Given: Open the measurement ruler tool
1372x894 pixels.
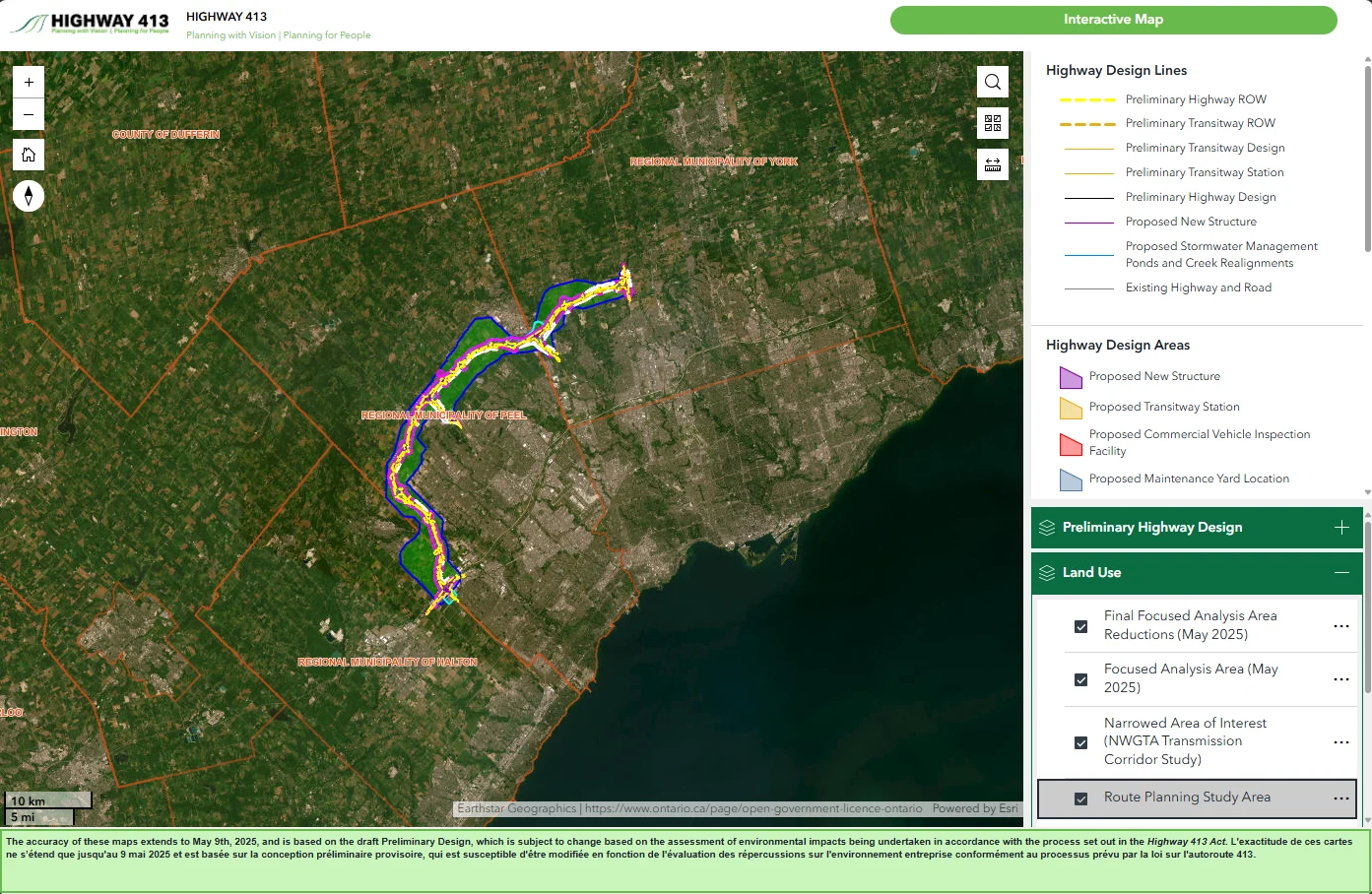Looking at the screenshot, I should (x=993, y=164).
